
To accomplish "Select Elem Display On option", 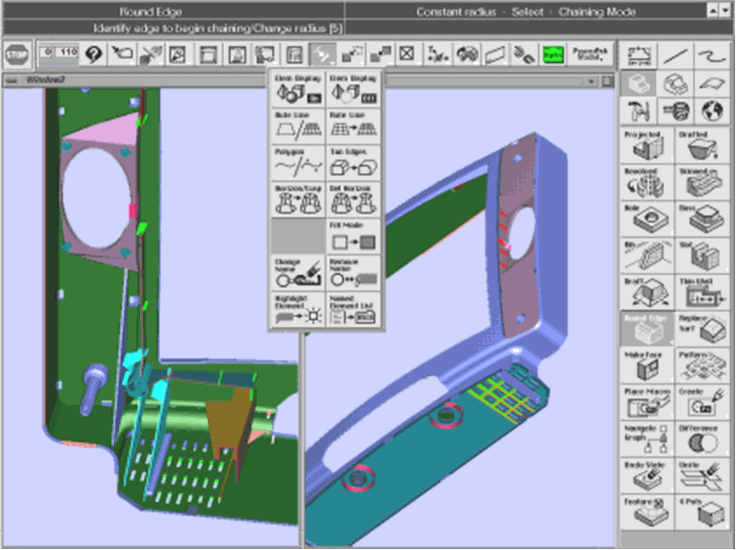I will point(298,89).
